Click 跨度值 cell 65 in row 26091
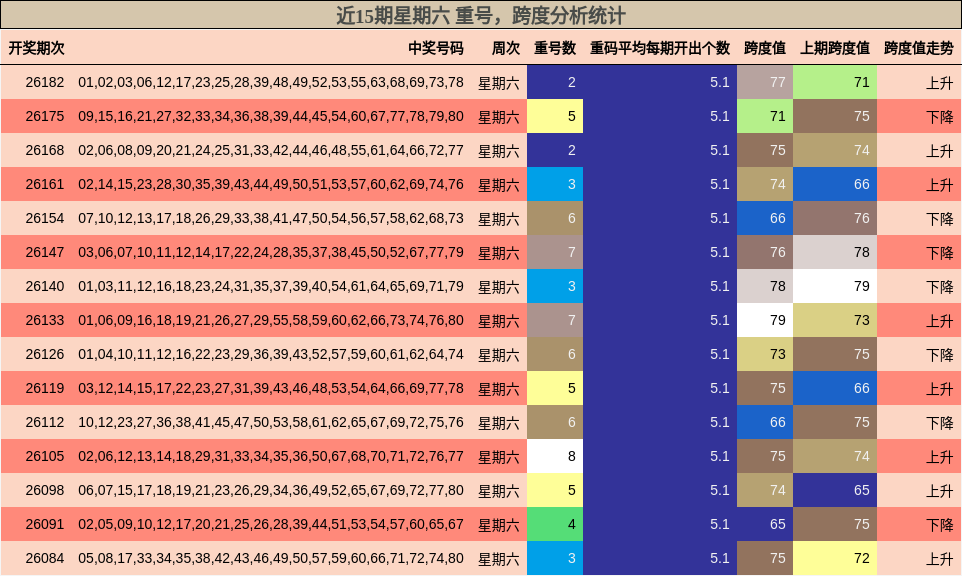The height and width of the screenshot is (576, 962). pyautogui.click(x=764, y=524)
